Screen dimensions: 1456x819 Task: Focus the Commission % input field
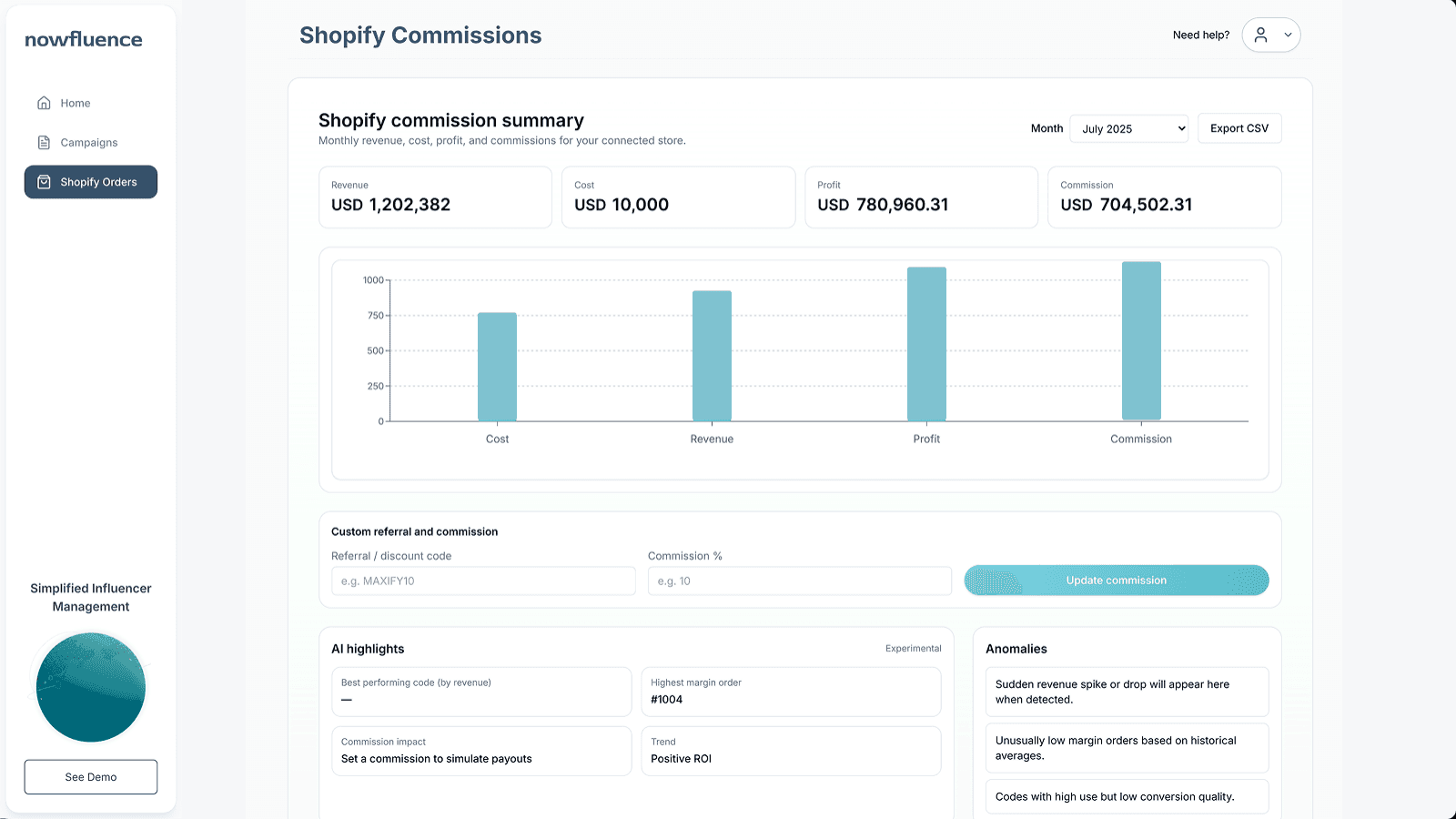pyautogui.click(x=800, y=581)
